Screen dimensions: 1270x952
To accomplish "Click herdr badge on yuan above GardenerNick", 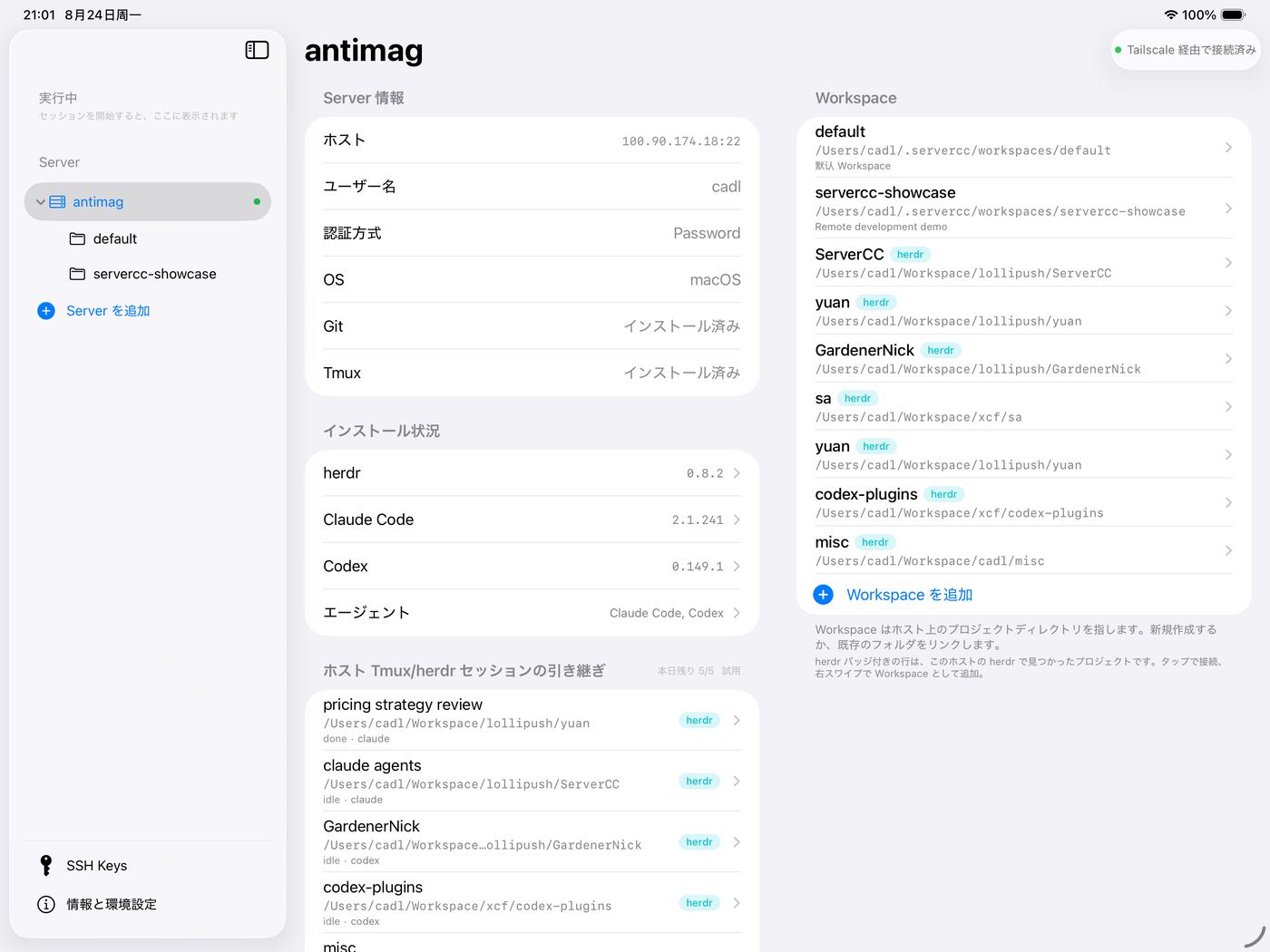I will (x=875, y=303).
